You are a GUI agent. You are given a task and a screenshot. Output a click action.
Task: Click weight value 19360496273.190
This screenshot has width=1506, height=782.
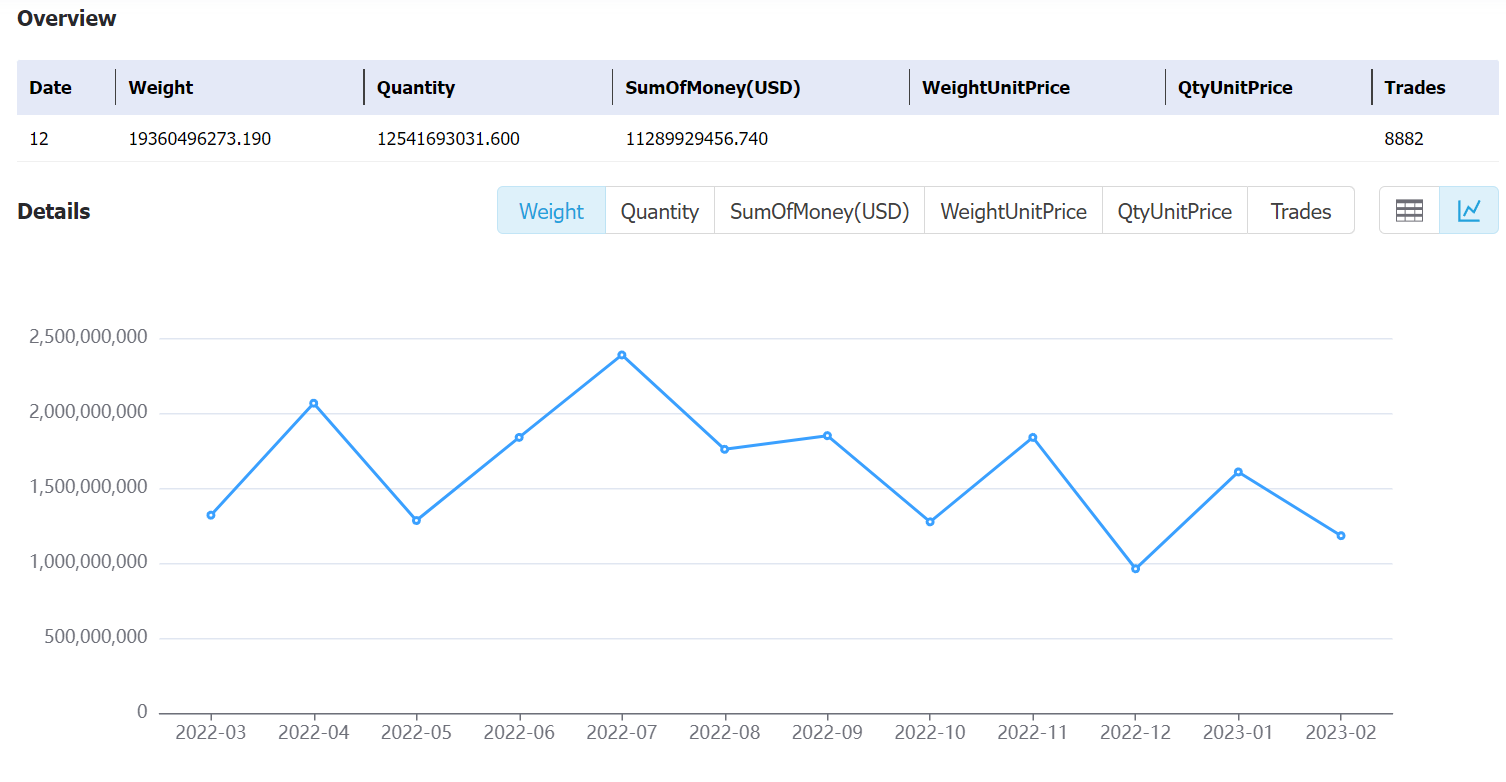pos(200,139)
